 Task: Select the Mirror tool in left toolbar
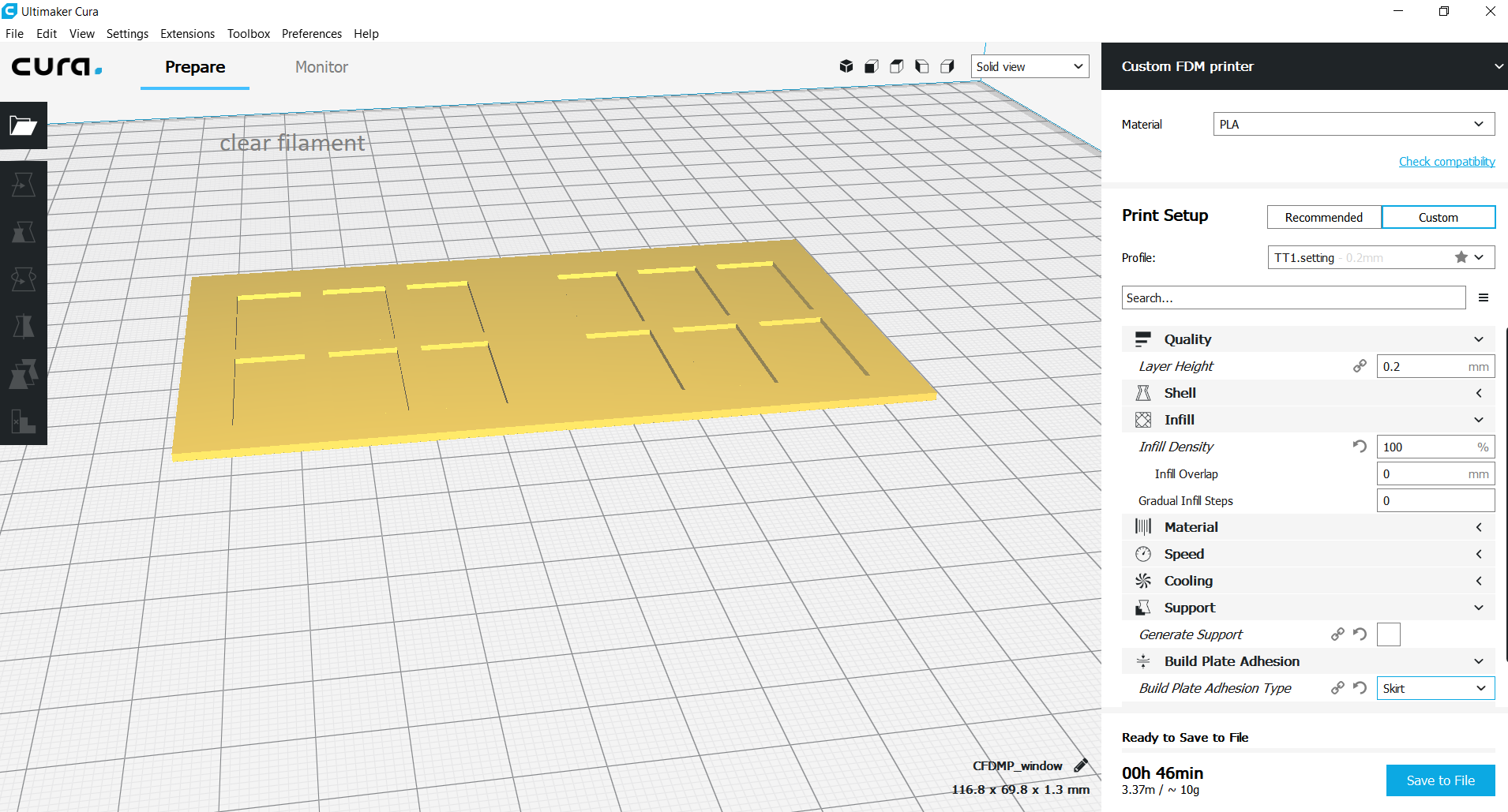24,327
